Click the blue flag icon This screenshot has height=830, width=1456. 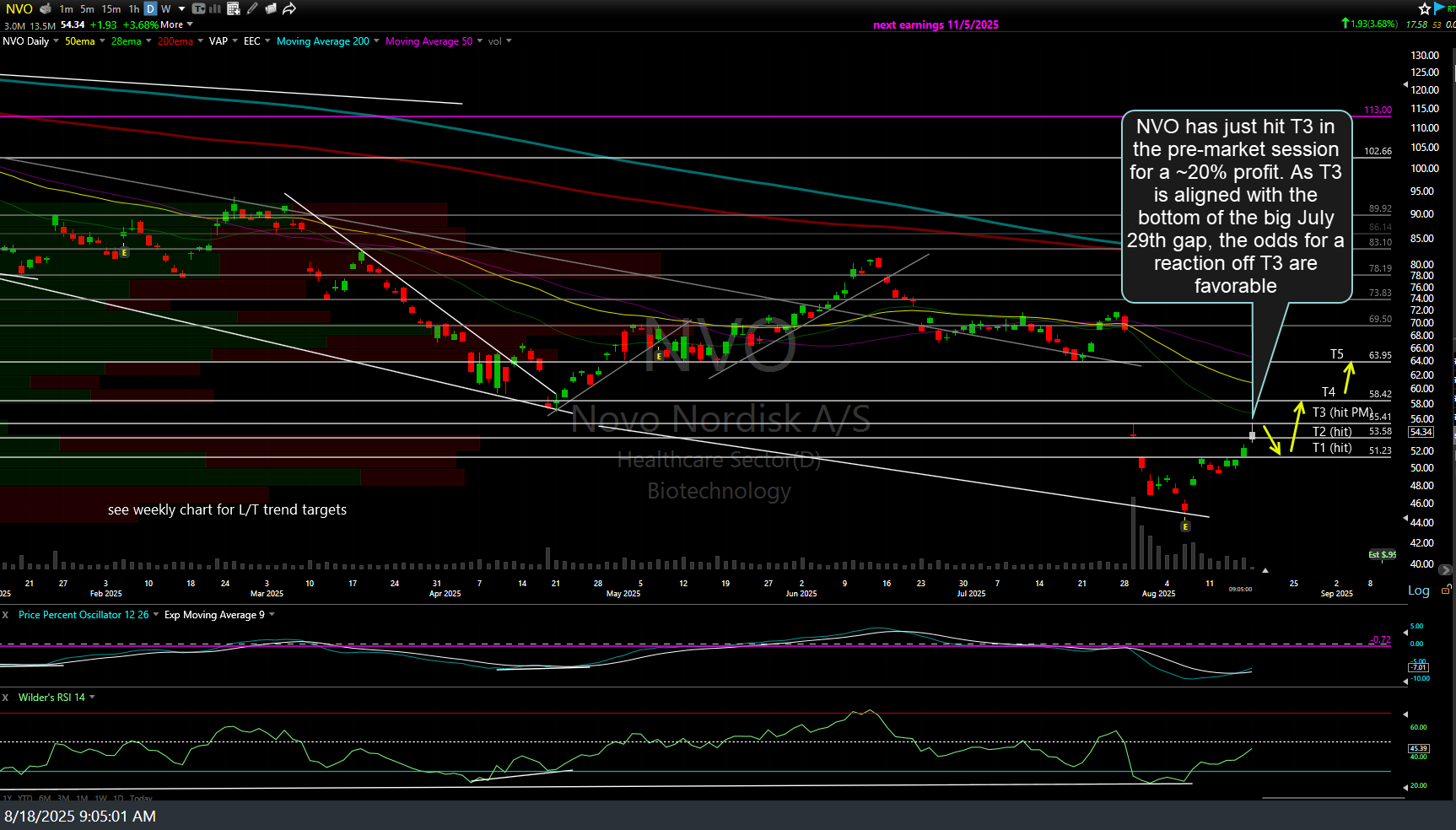(1439, 8)
